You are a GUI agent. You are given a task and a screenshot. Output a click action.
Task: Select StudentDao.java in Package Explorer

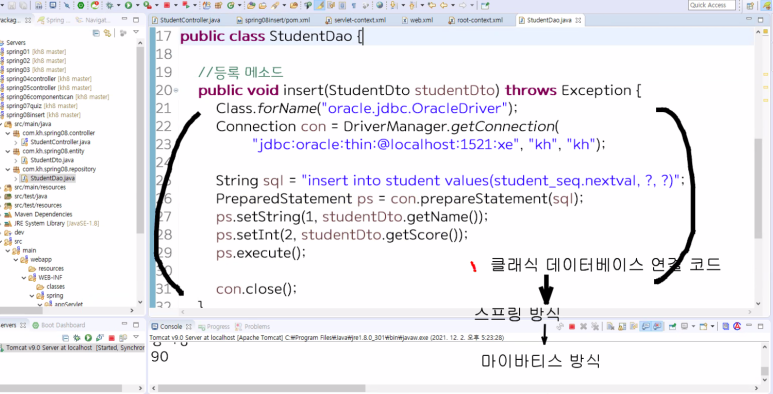47,178
